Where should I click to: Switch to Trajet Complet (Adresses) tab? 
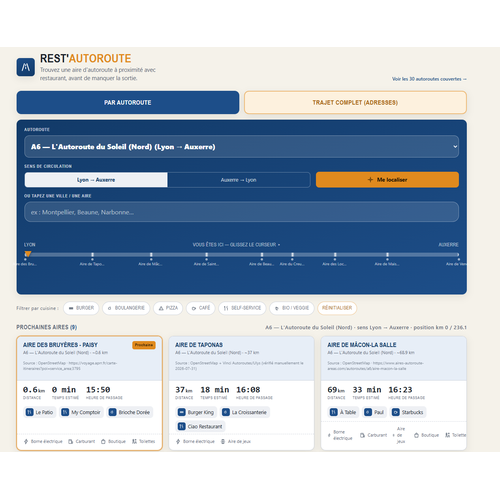(355, 103)
